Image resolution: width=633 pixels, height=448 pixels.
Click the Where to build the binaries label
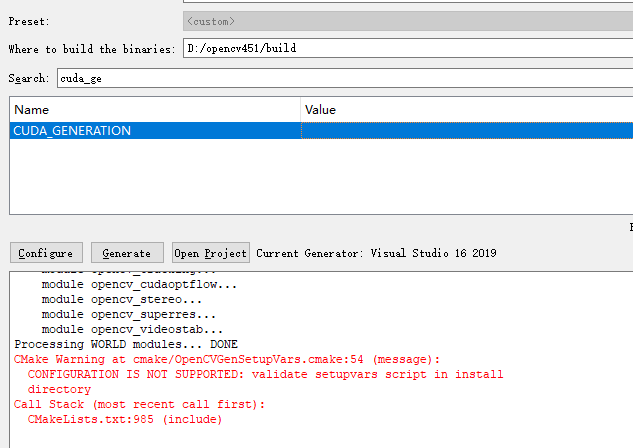[92, 49]
